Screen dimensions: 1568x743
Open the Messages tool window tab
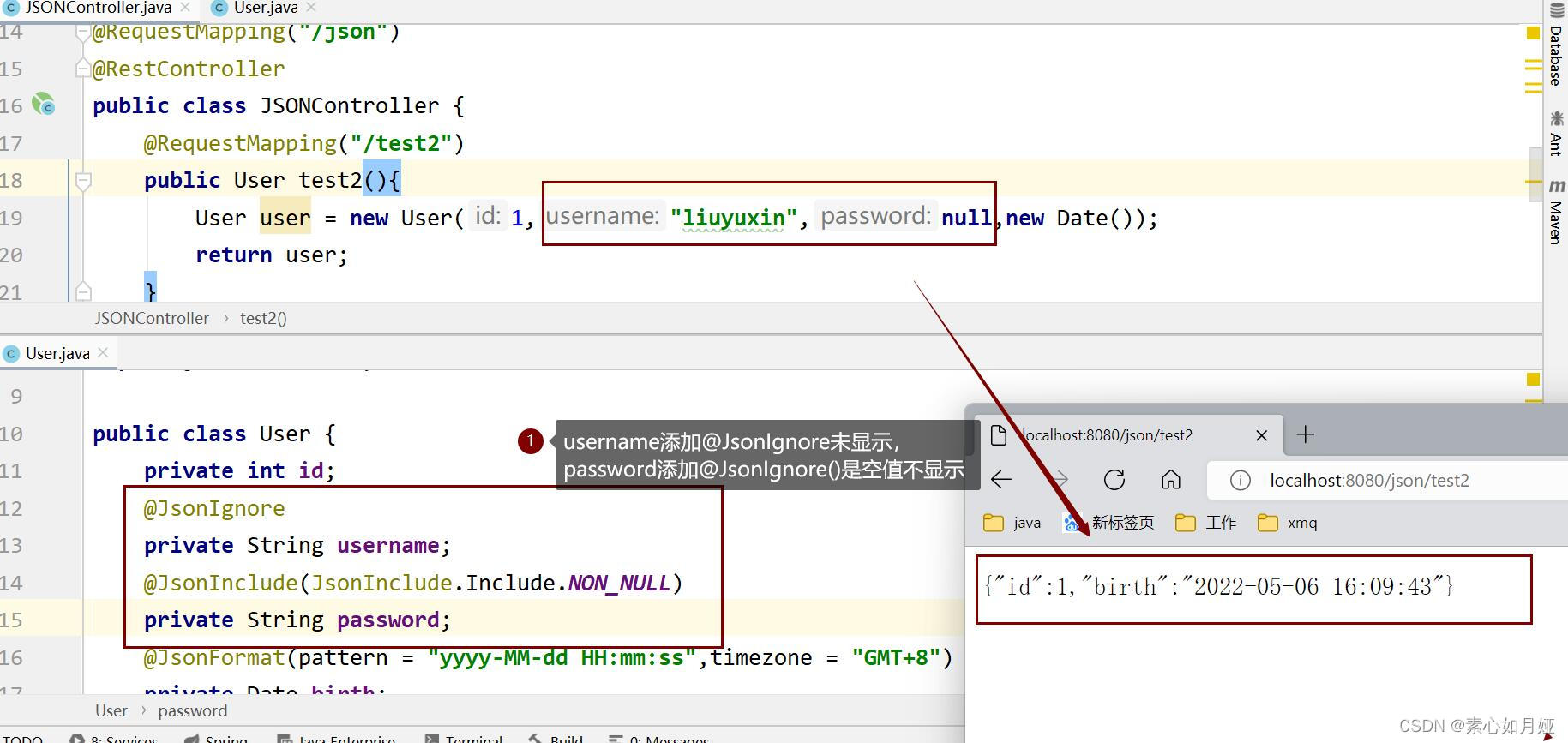click(659, 738)
